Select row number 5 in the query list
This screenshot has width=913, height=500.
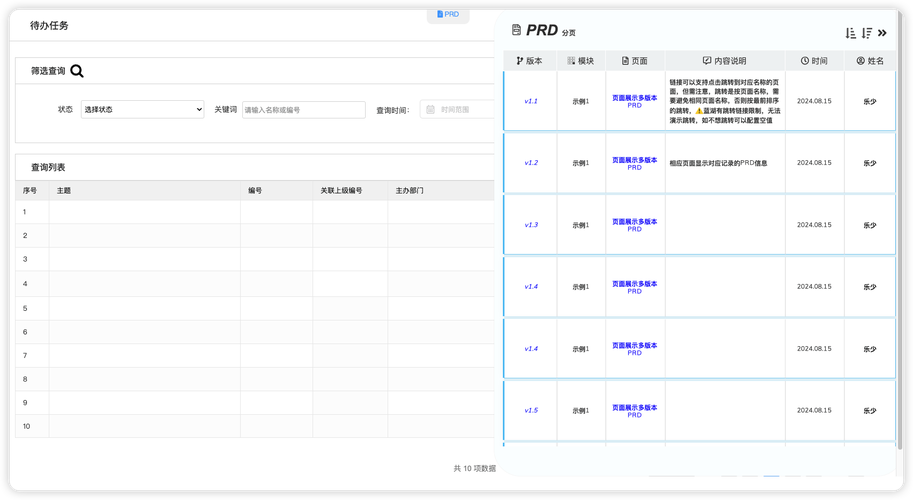tap(255, 308)
